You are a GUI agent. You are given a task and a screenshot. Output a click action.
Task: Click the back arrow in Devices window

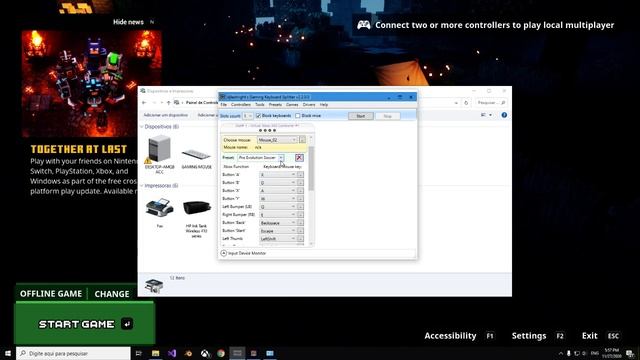(x=144, y=103)
